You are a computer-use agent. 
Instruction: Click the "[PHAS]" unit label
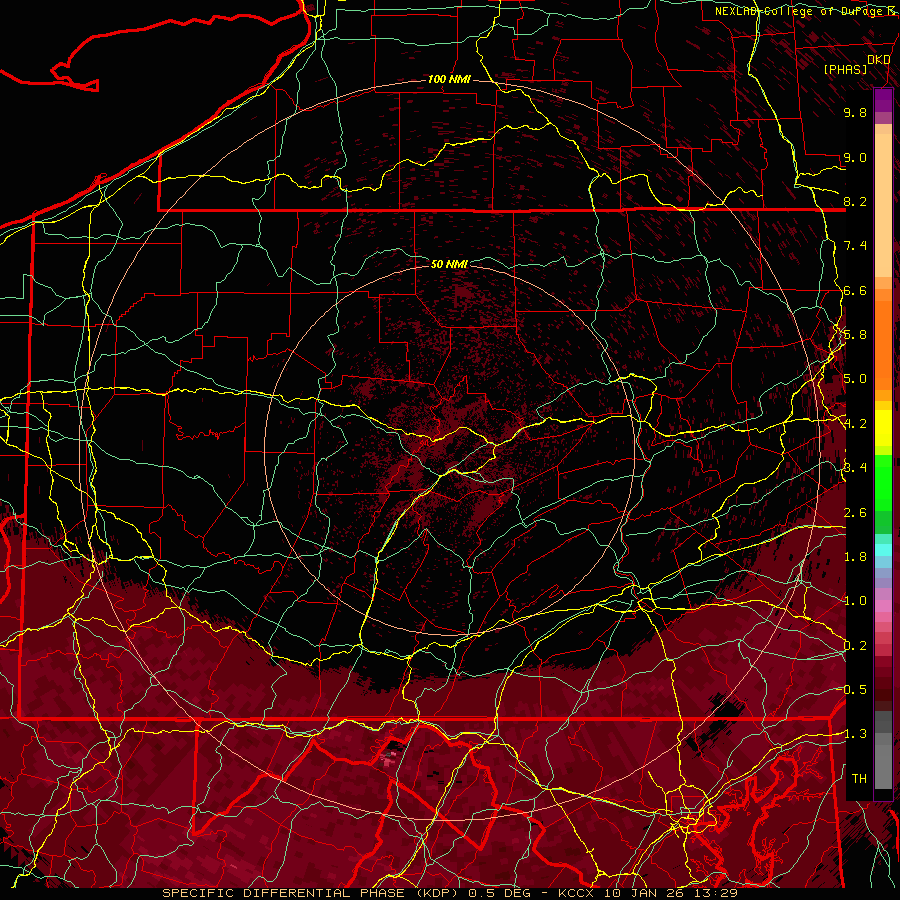845,69
